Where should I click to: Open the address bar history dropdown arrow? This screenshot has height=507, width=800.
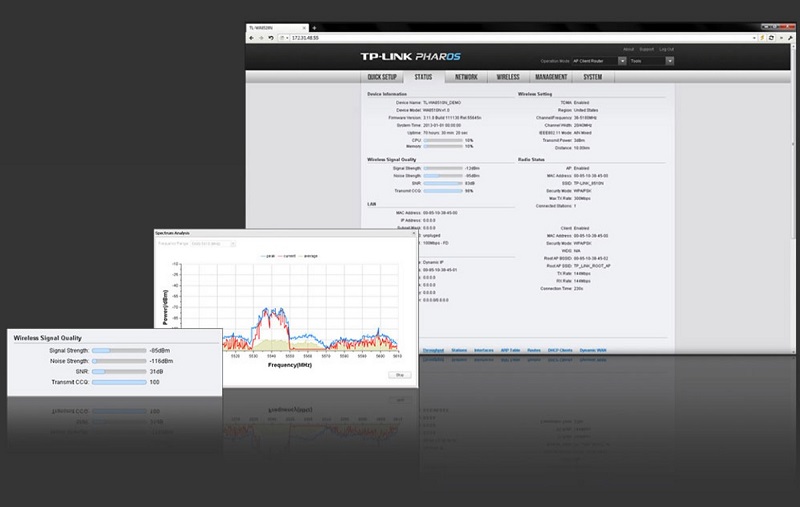tap(754, 38)
